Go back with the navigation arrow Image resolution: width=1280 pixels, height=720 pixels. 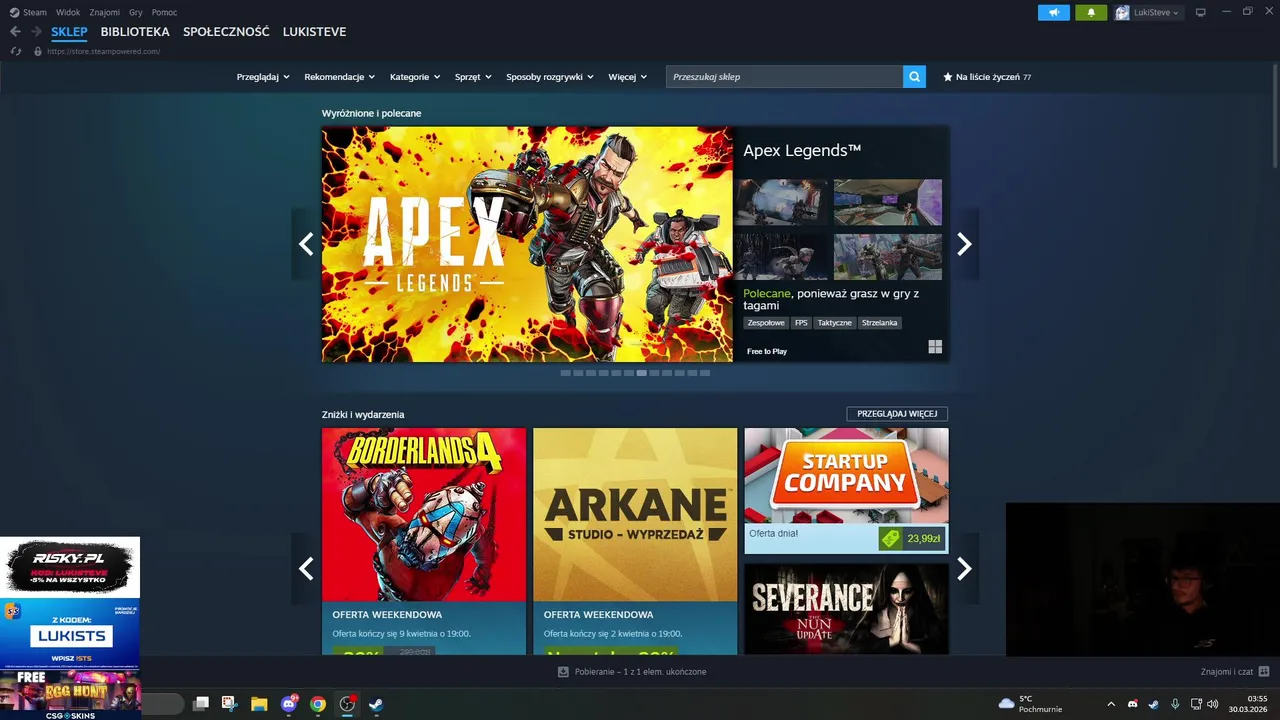pos(15,32)
